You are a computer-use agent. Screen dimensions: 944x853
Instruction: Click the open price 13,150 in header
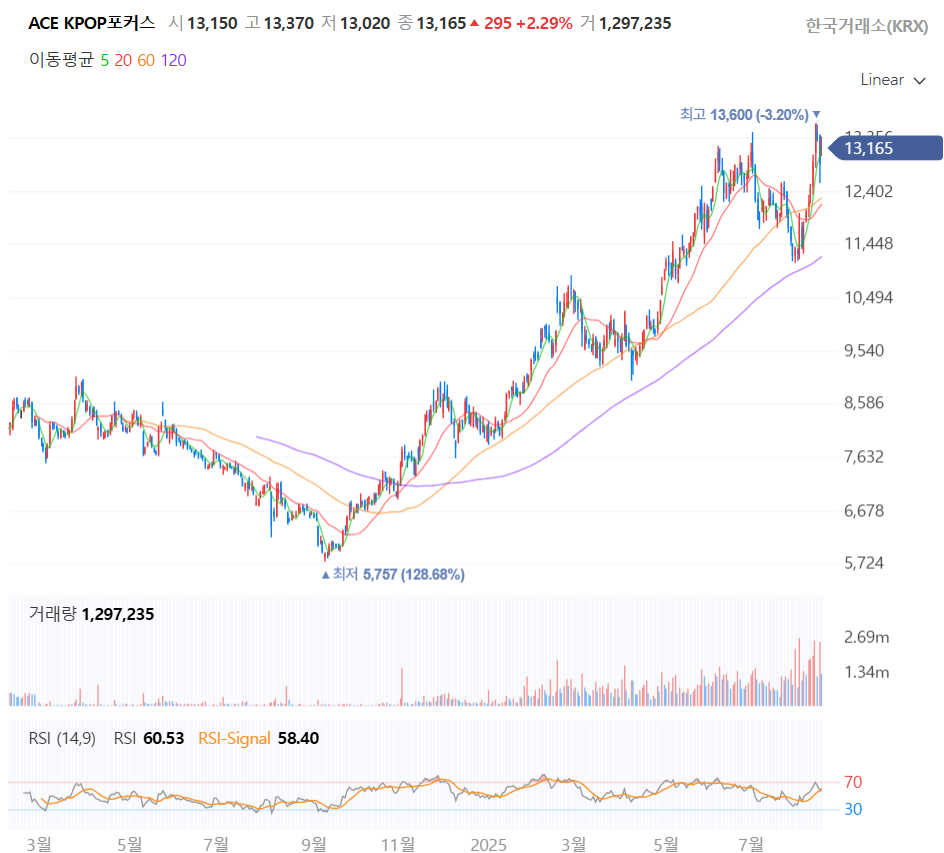click(212, 23)
